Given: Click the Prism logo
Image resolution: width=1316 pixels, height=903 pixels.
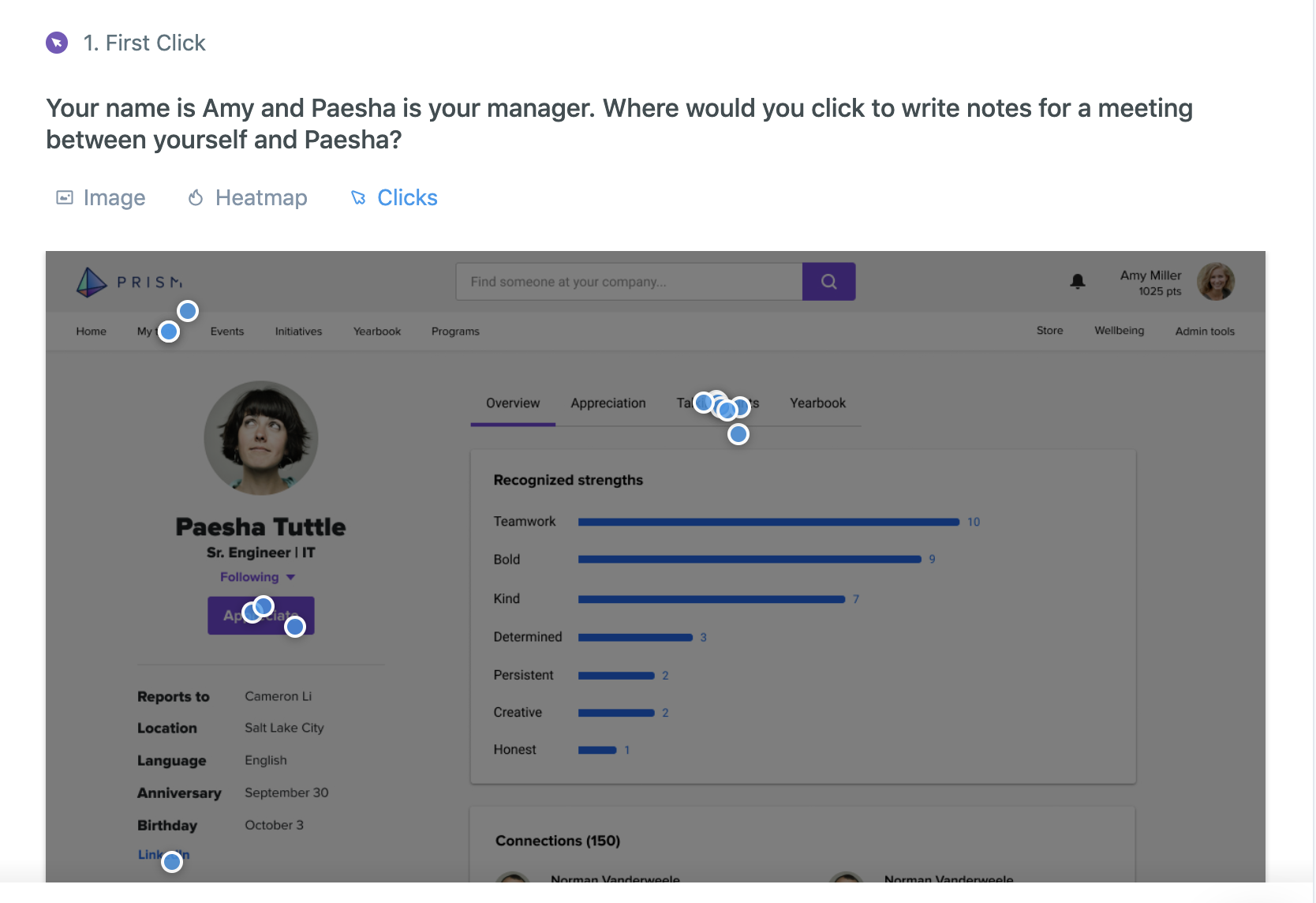Looking at the screenshot, I should click(x=129, y=282).
